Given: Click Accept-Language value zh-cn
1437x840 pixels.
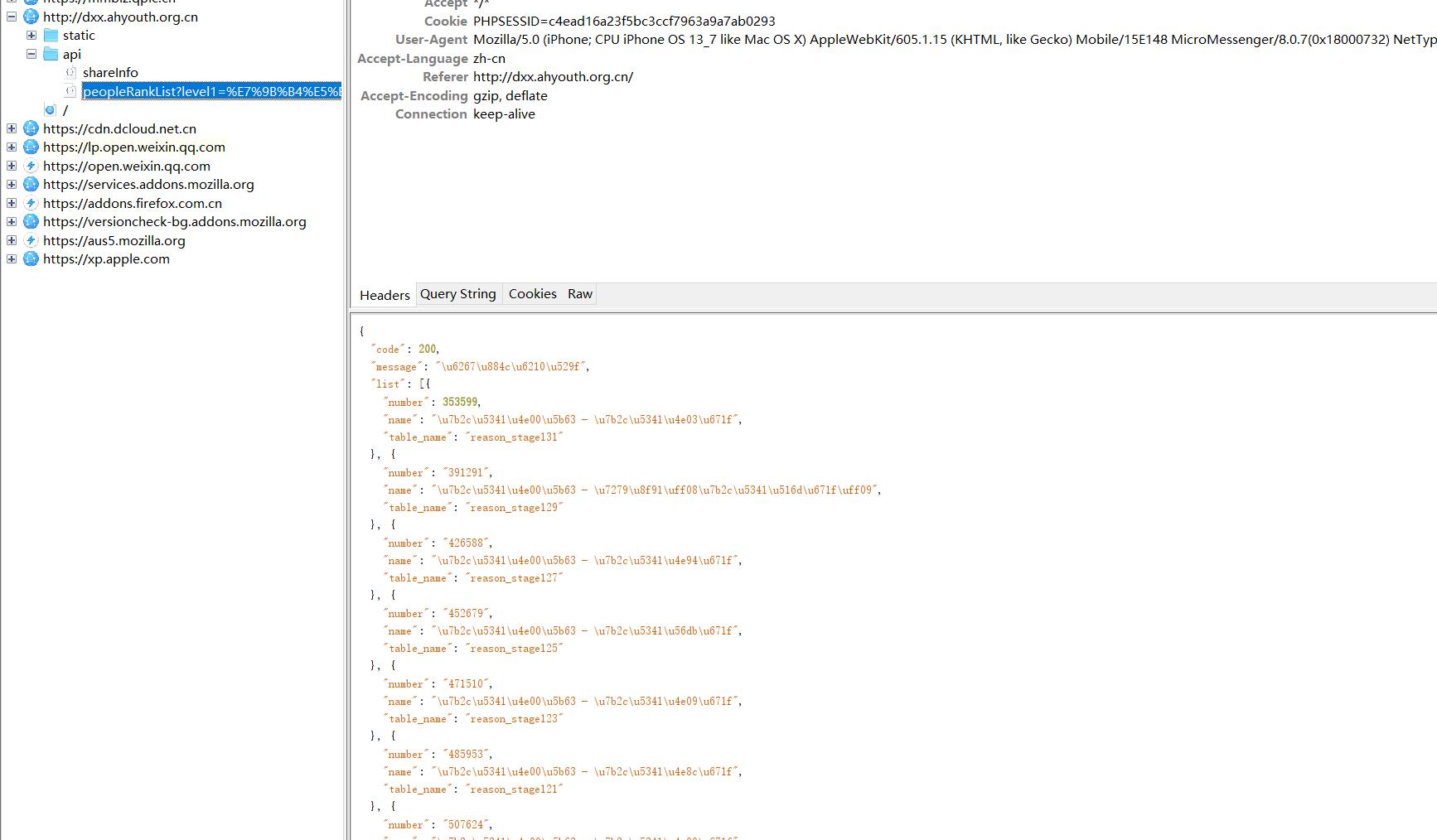Looking at the screenshot, I should (489, 58).
